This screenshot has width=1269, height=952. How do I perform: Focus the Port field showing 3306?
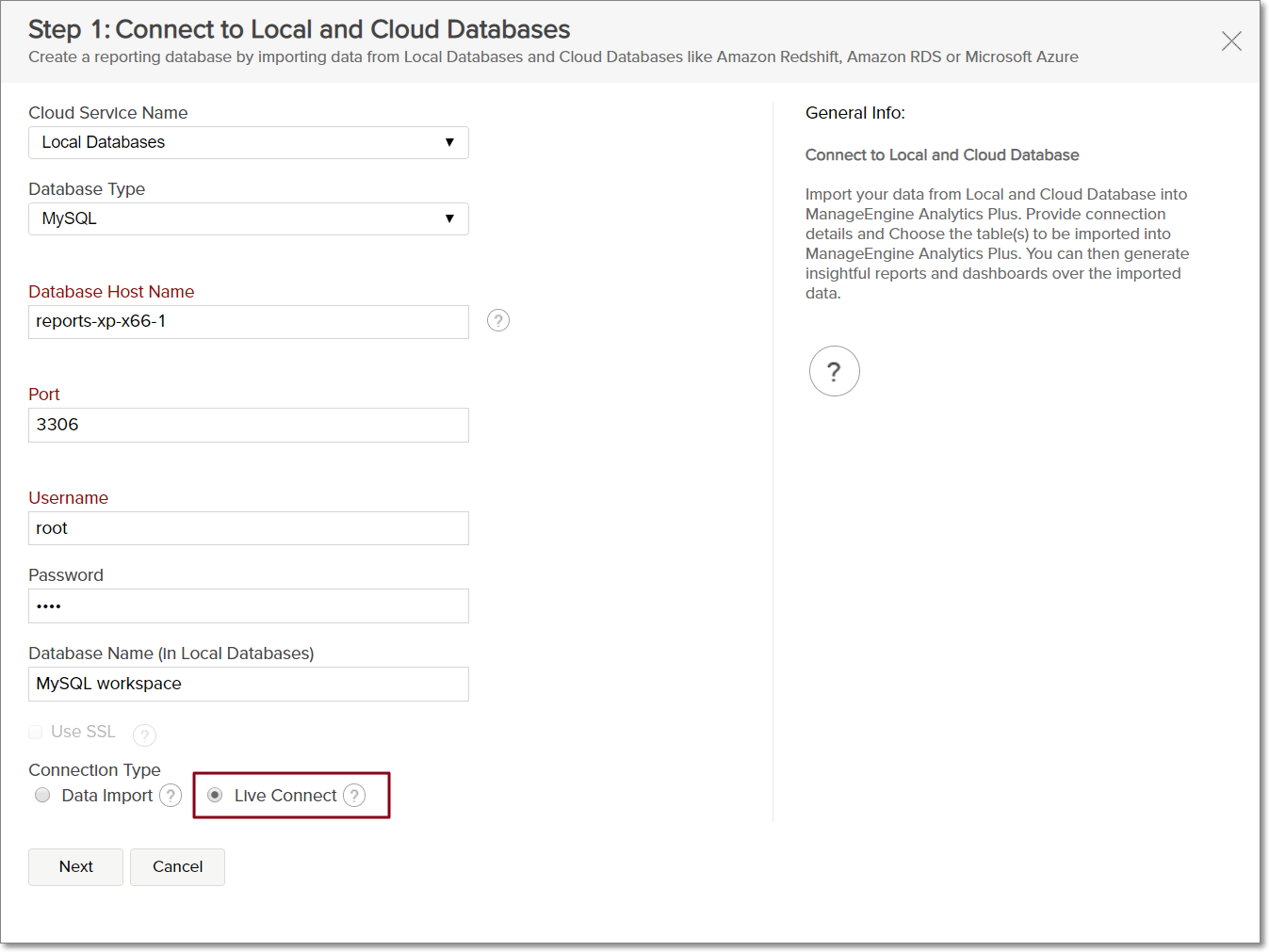[249, 425]
